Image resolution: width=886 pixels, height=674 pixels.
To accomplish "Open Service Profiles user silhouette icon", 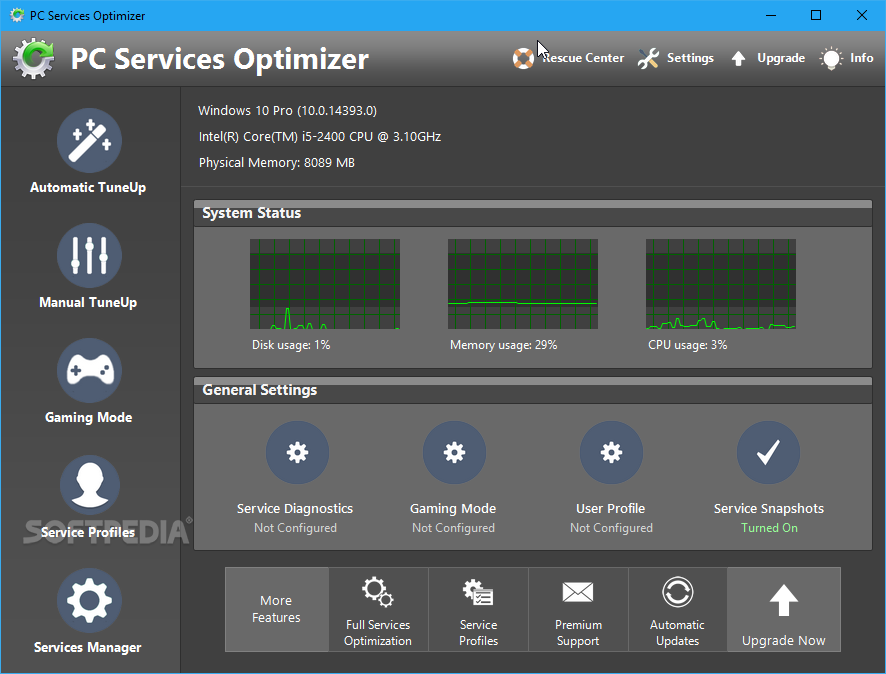I will tap(89, 485).
